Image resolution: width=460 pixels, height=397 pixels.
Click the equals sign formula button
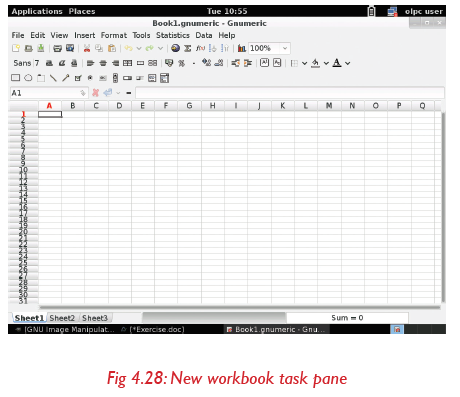(x=129, y=93)
